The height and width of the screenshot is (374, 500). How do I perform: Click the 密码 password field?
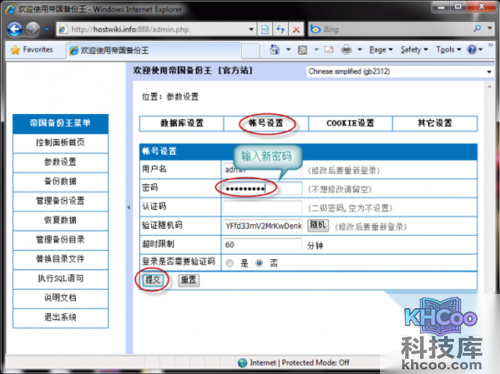(263, 189)
